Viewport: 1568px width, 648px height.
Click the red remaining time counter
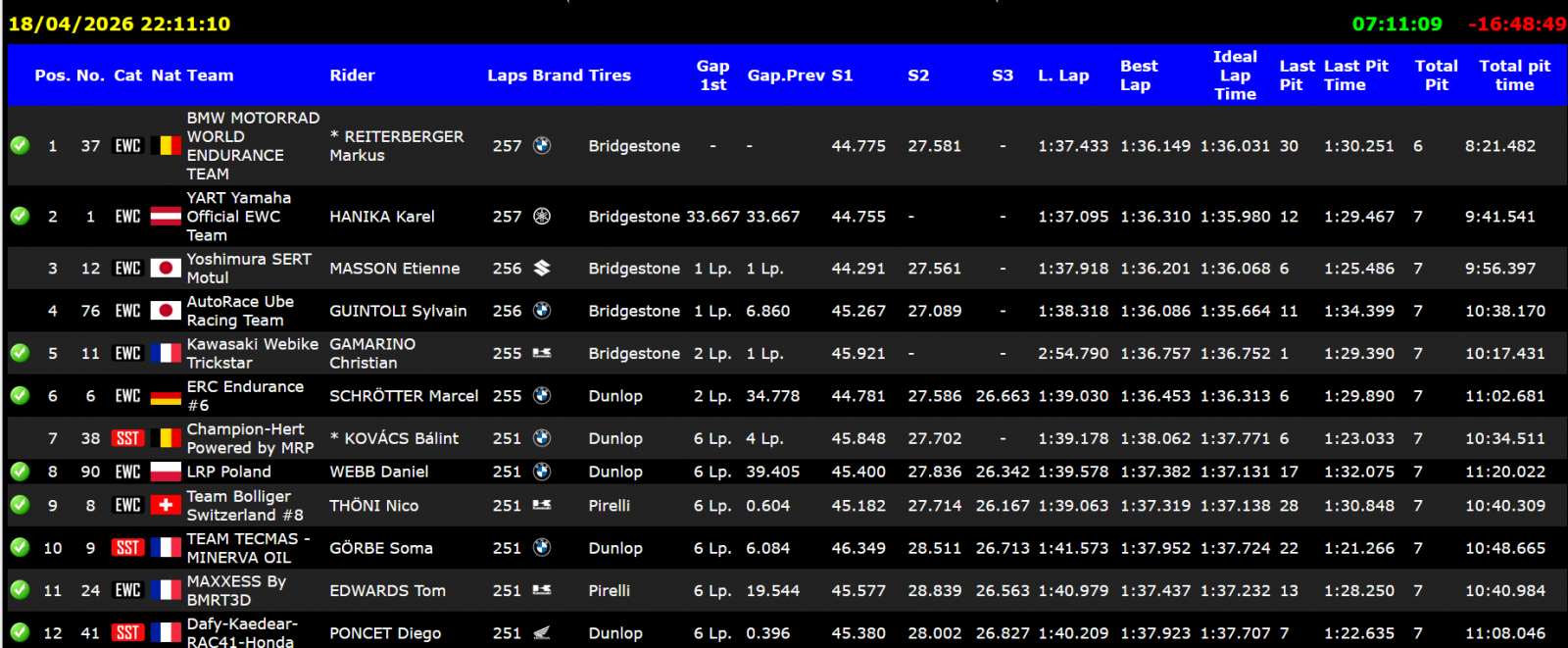tap(1516, 24)
